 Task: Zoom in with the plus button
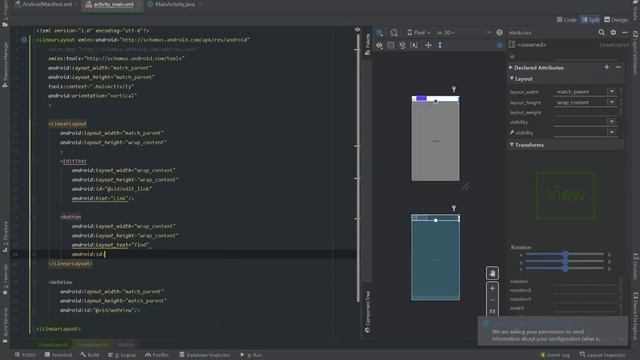point(492,288)
